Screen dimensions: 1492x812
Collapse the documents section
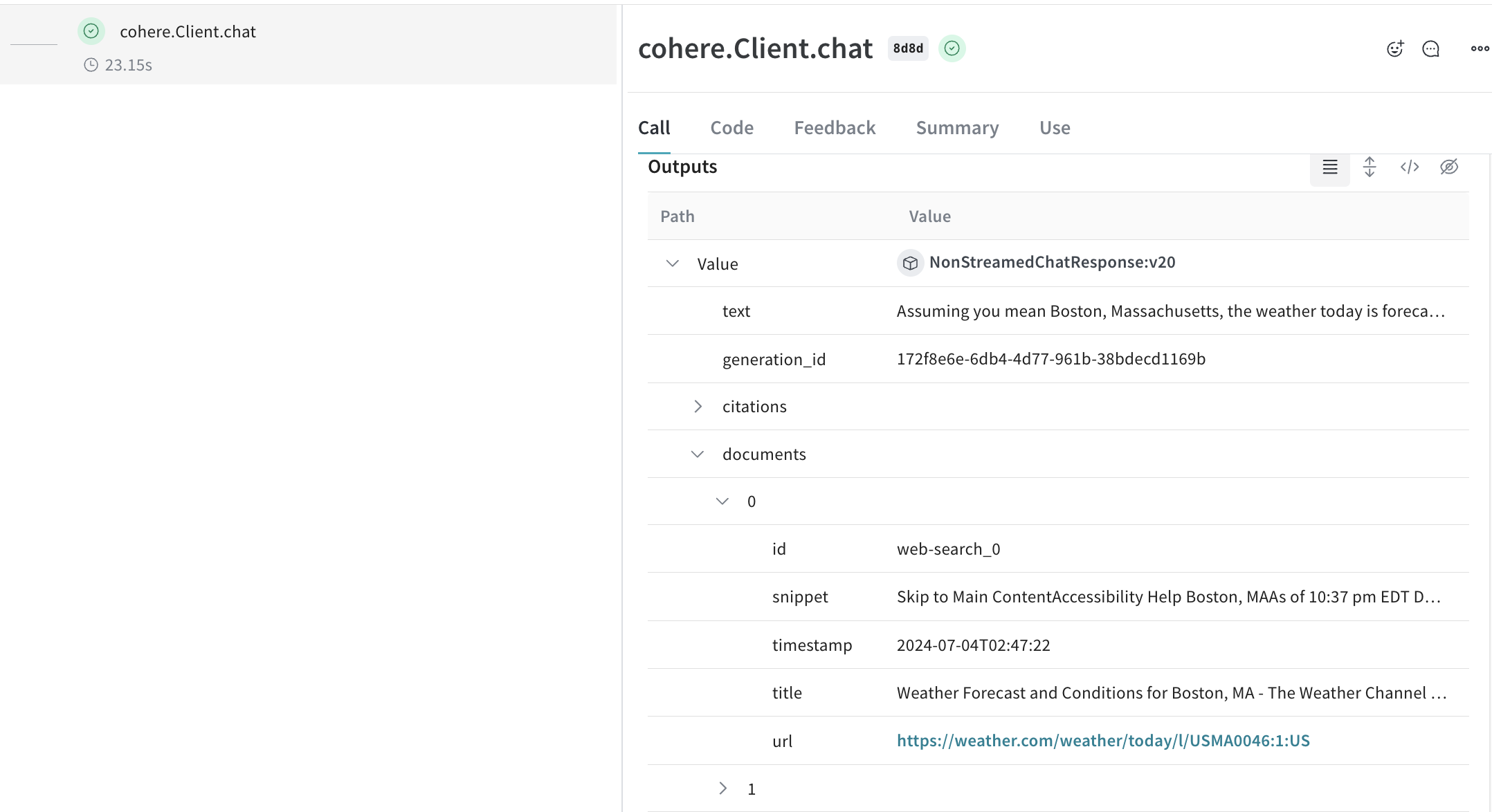click(698, 454)
